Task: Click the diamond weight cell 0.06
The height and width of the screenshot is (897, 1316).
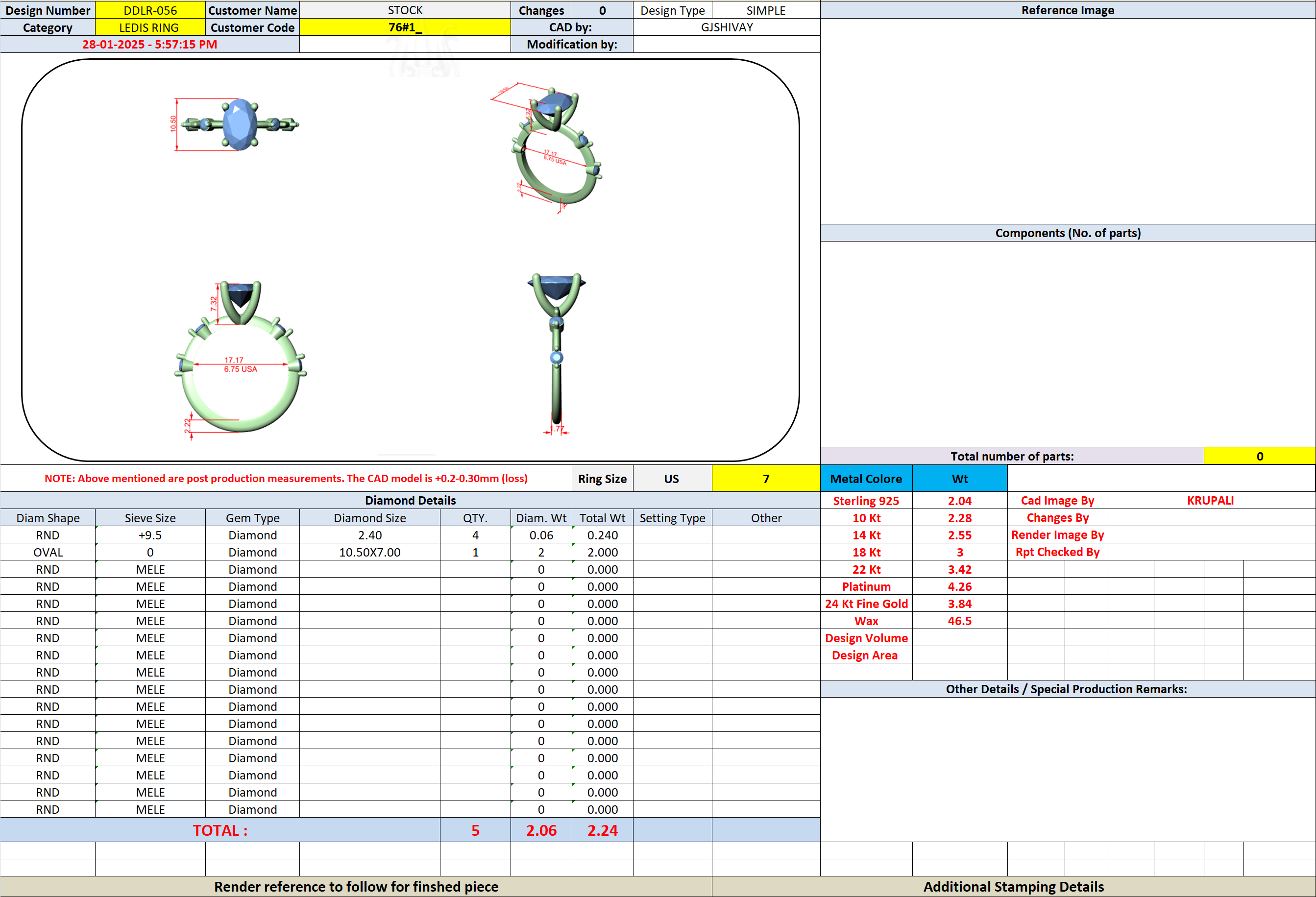Action: [x=541, y=534]
